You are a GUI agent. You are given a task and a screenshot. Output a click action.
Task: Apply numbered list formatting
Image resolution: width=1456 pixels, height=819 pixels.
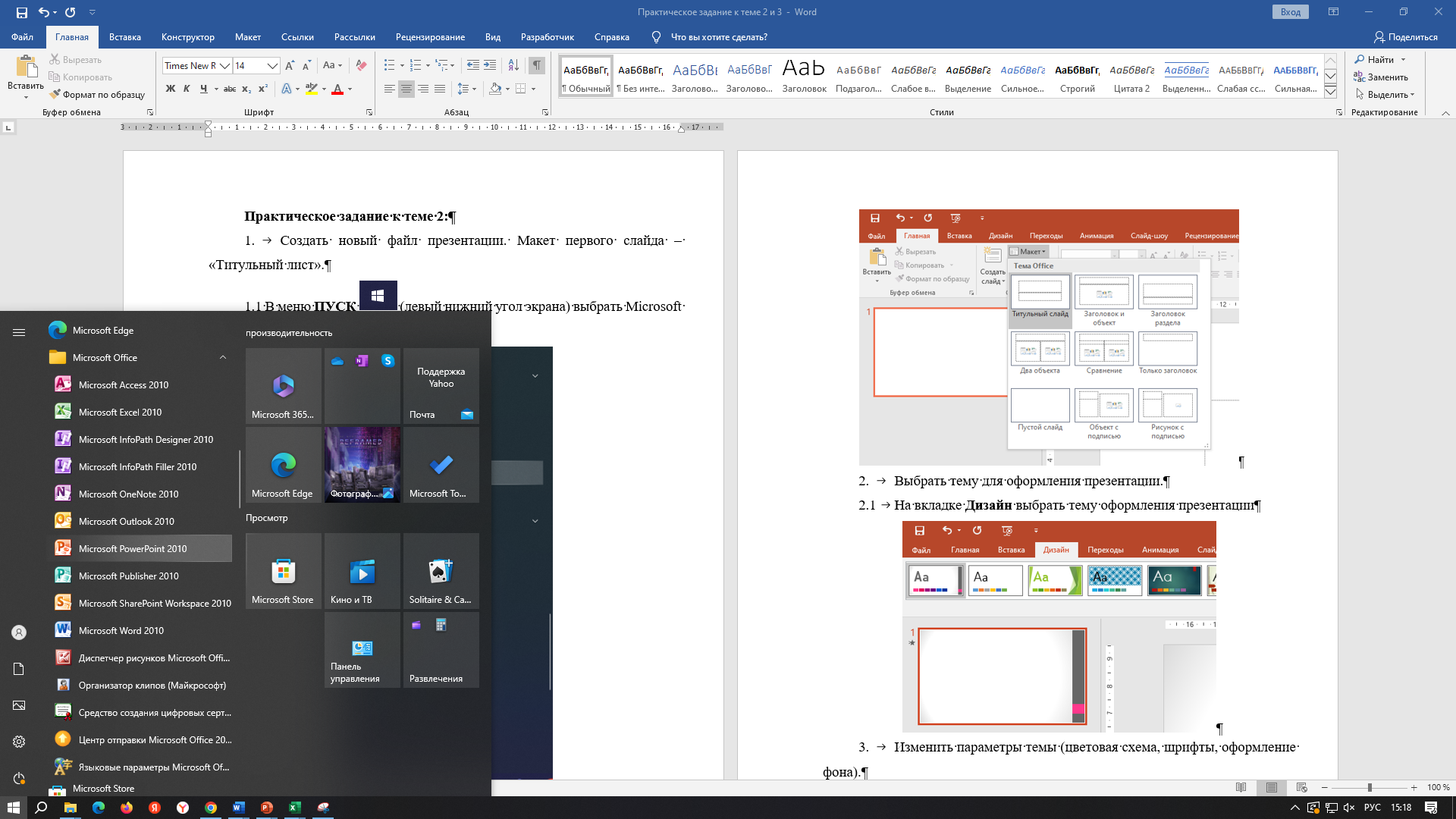point(415,66)
